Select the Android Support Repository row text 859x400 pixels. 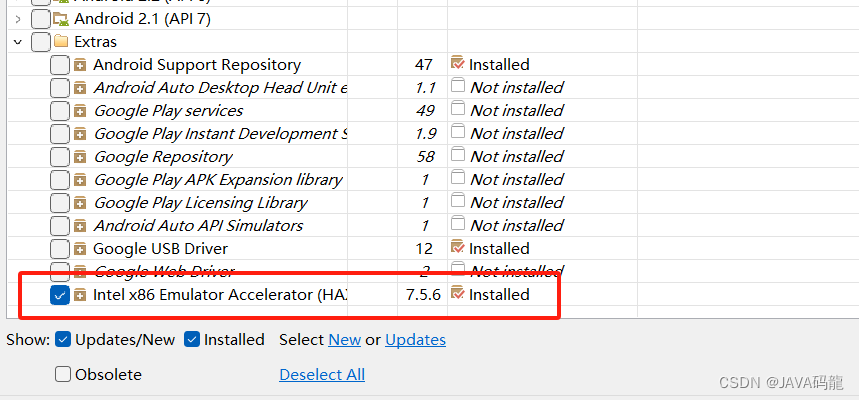[x=197, y=65]
